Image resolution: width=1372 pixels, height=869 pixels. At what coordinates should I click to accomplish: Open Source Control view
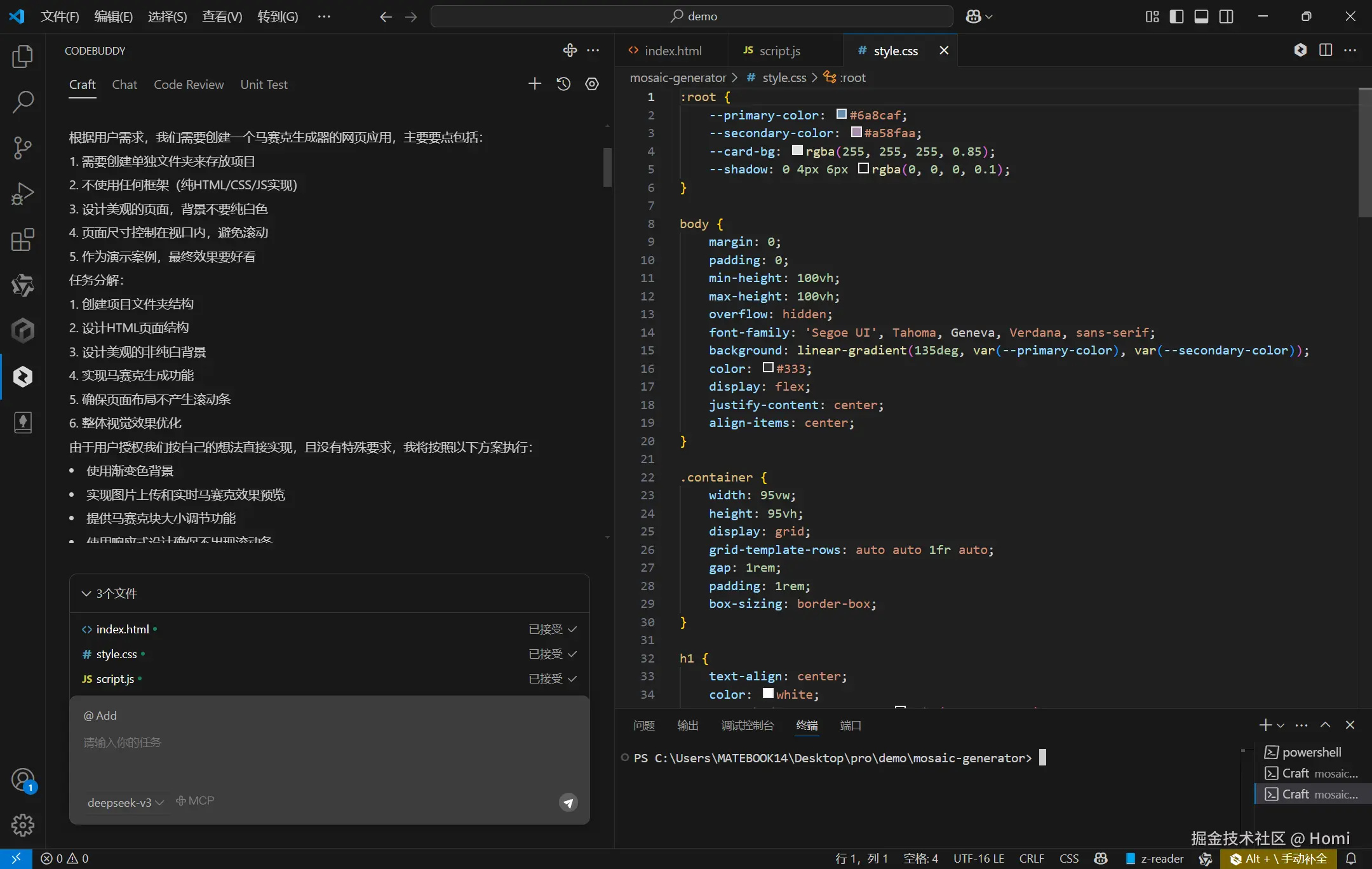[22, 148]
